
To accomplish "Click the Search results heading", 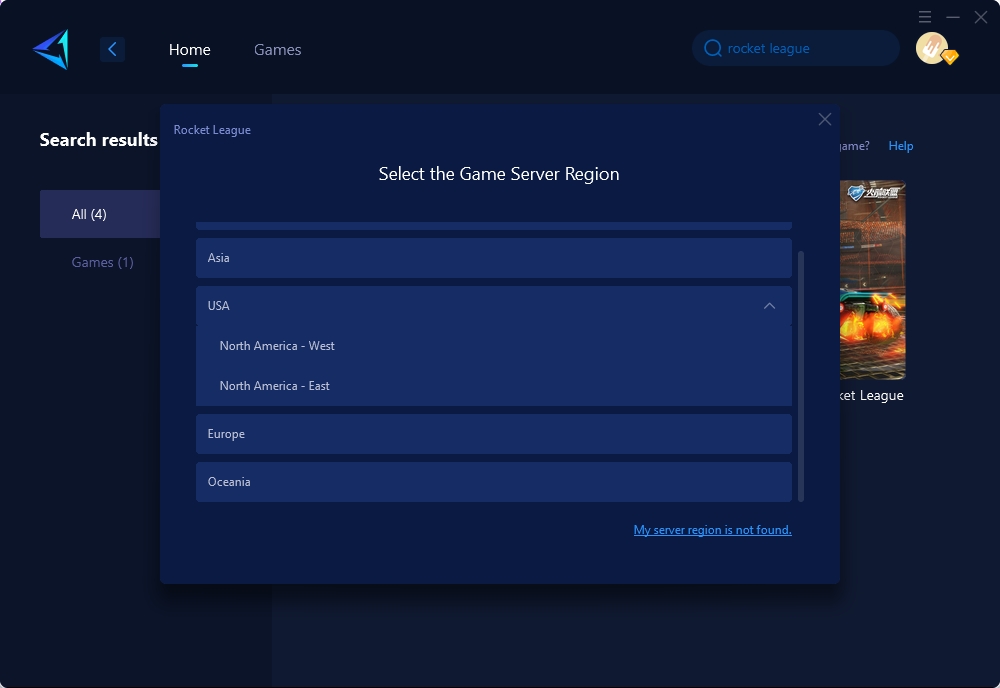I will (98, 140).
